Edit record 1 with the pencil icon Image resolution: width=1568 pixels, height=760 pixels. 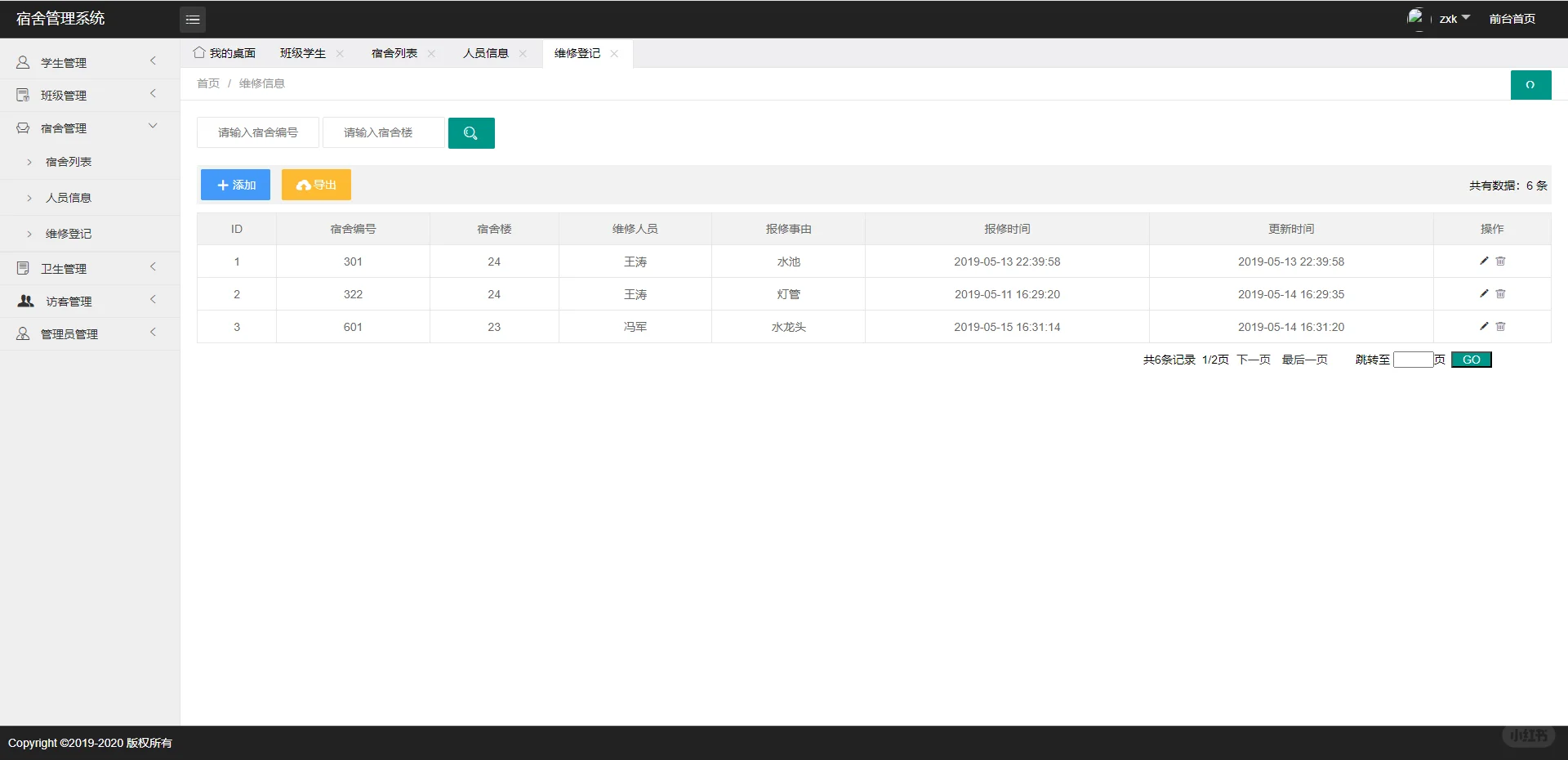pyautogui.click(x=1483, y=262)
